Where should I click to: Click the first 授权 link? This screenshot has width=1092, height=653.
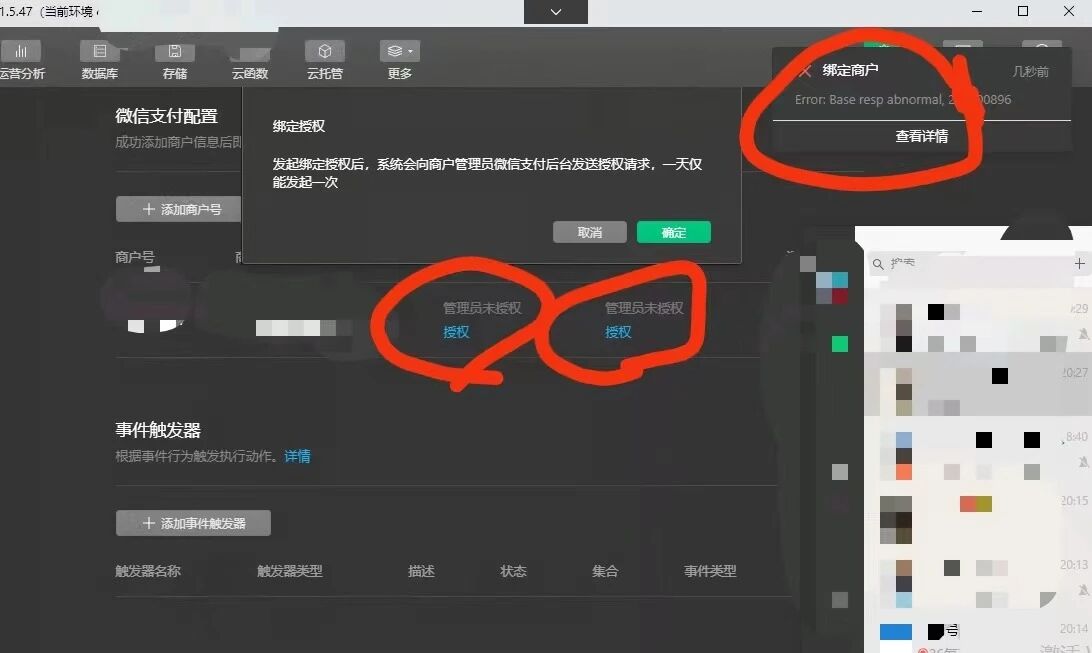tap(456, 332)
